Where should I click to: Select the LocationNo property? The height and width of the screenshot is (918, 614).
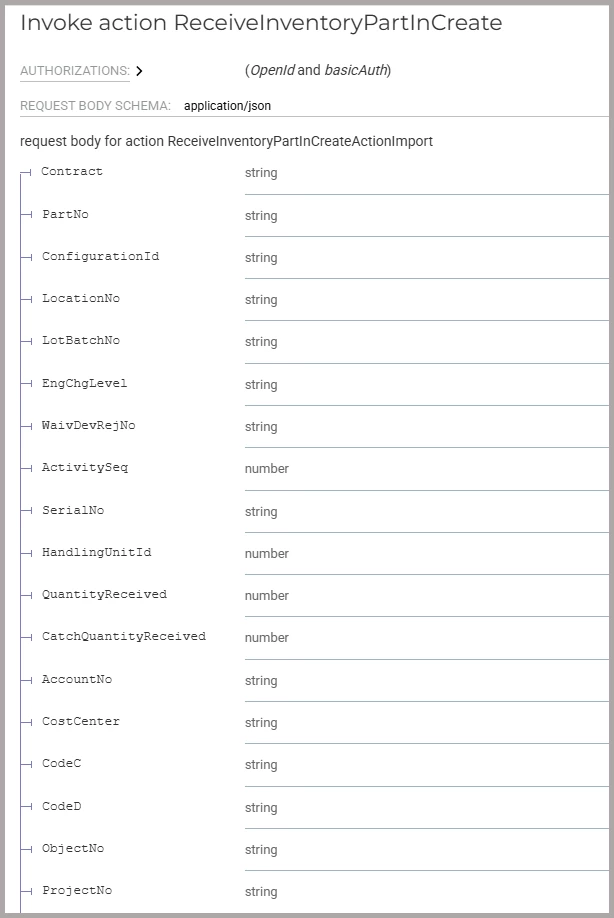tap(80, 299)
